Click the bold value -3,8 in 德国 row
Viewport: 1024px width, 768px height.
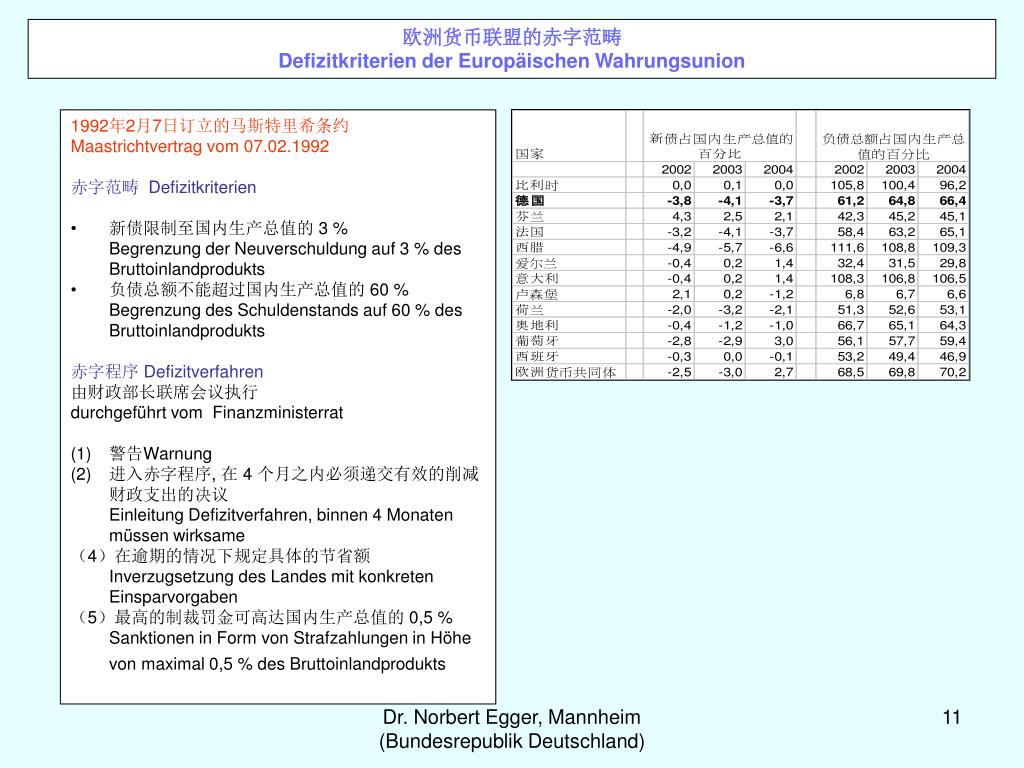coord(679,200)
